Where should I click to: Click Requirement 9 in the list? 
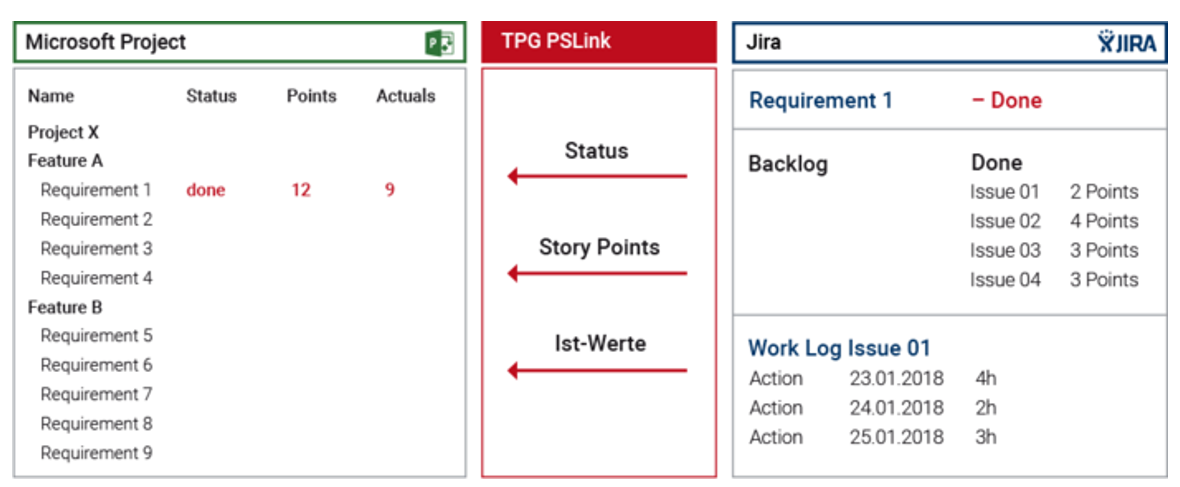96,453
